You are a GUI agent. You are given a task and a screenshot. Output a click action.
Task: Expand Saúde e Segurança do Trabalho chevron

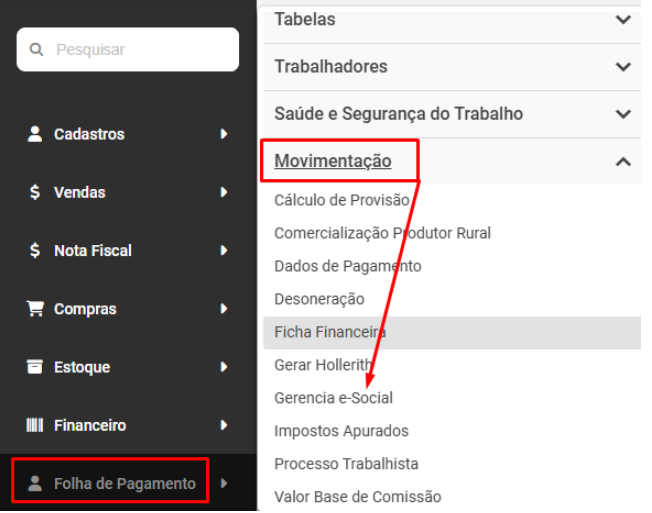[x=623, y=114]
